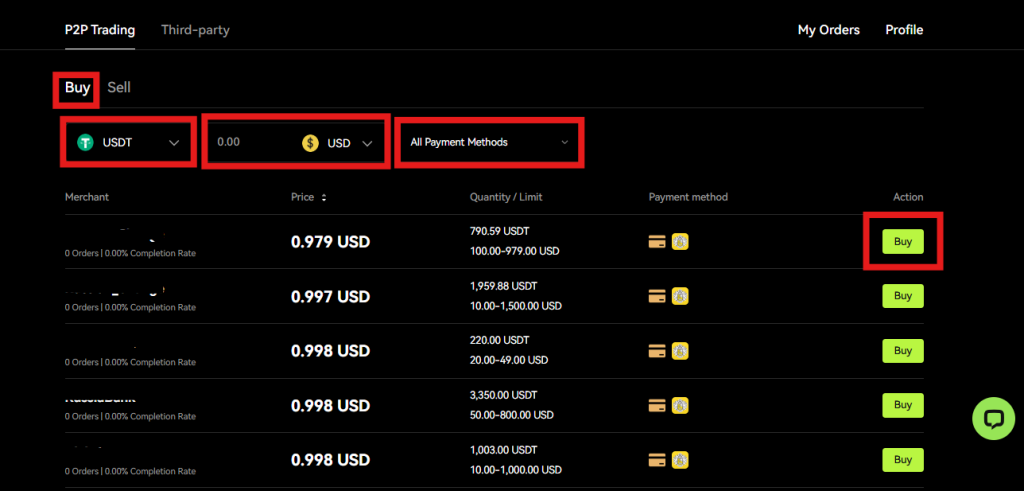Click the 20.00–49.00 USD limit
1024x491 pixels.
click(509, 360)
